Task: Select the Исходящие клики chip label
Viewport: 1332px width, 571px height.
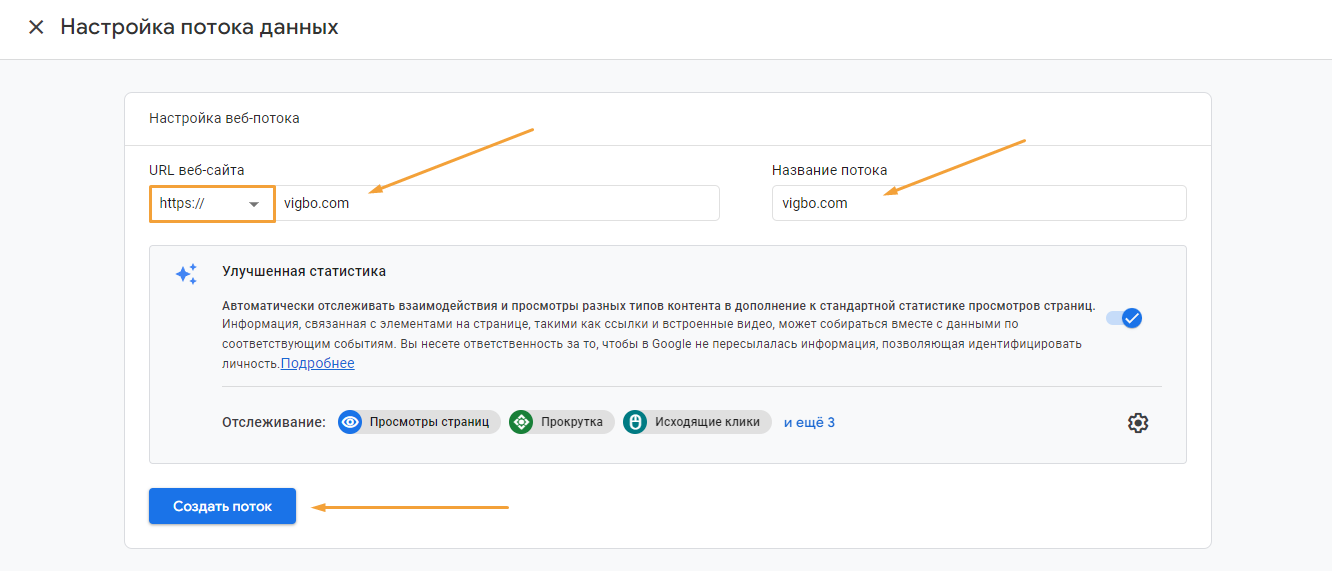Action: tap(708, 422)
